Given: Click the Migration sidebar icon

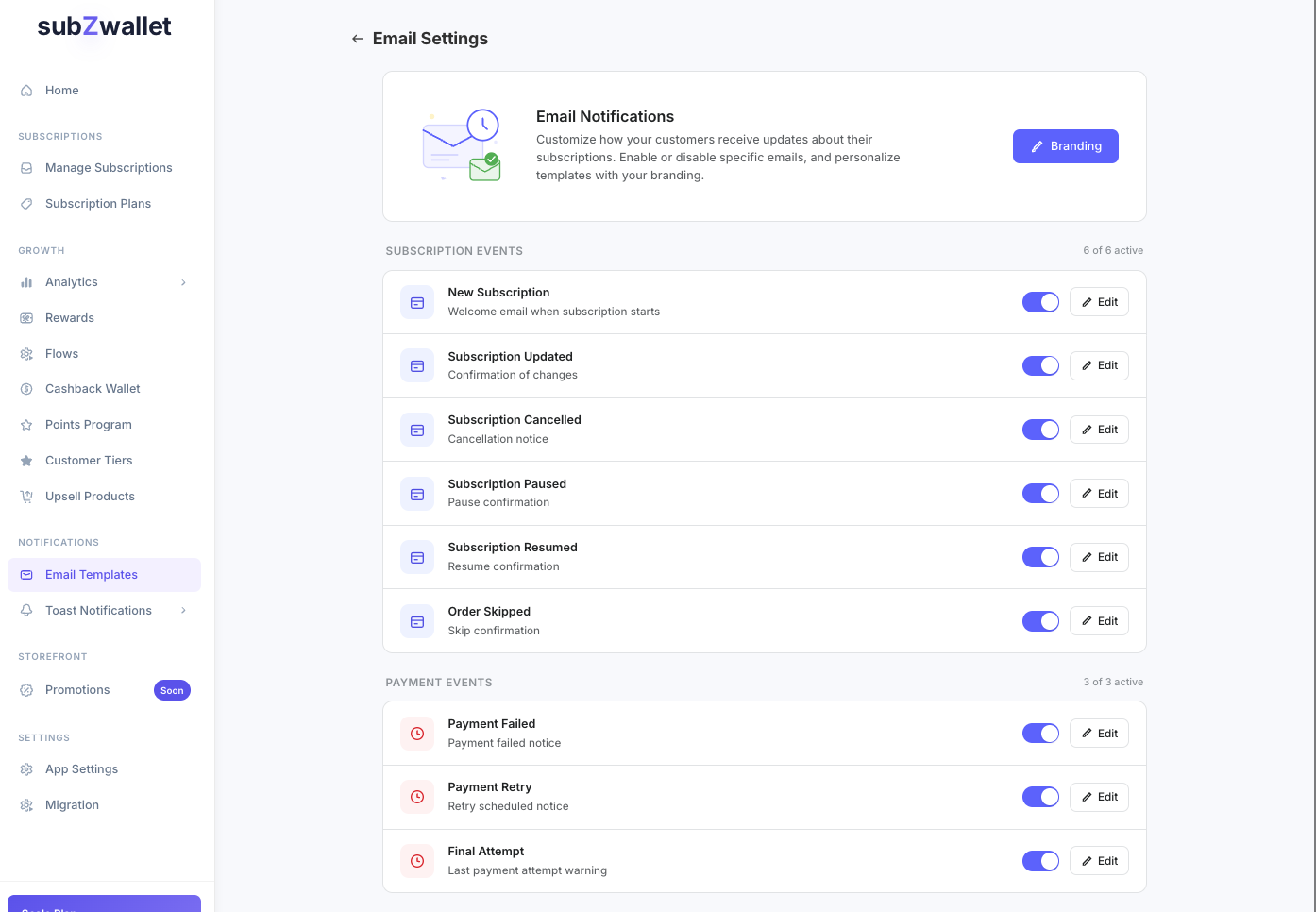Looking at the screenshot, I should click(x=26, y=805).
